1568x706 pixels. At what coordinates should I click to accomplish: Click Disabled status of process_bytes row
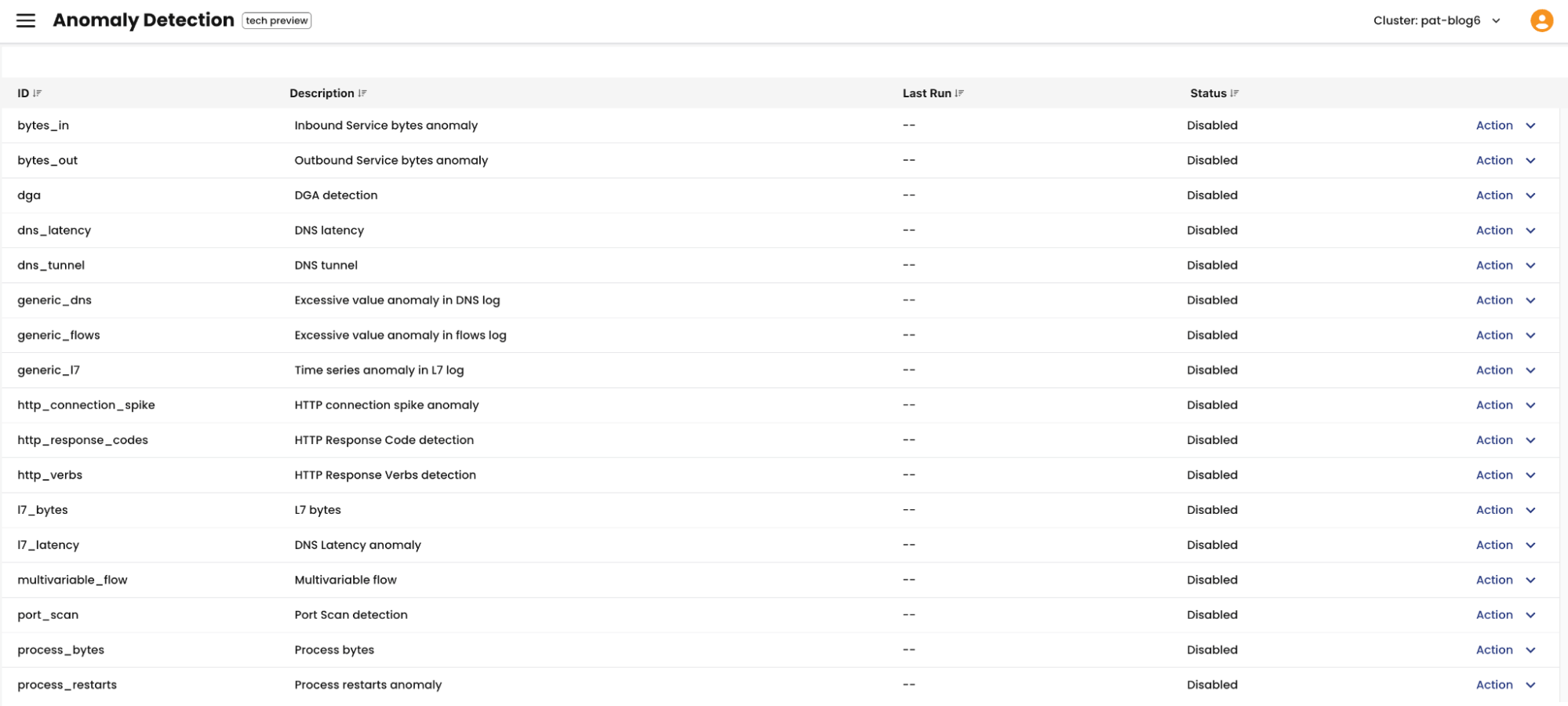(1212, 650)
